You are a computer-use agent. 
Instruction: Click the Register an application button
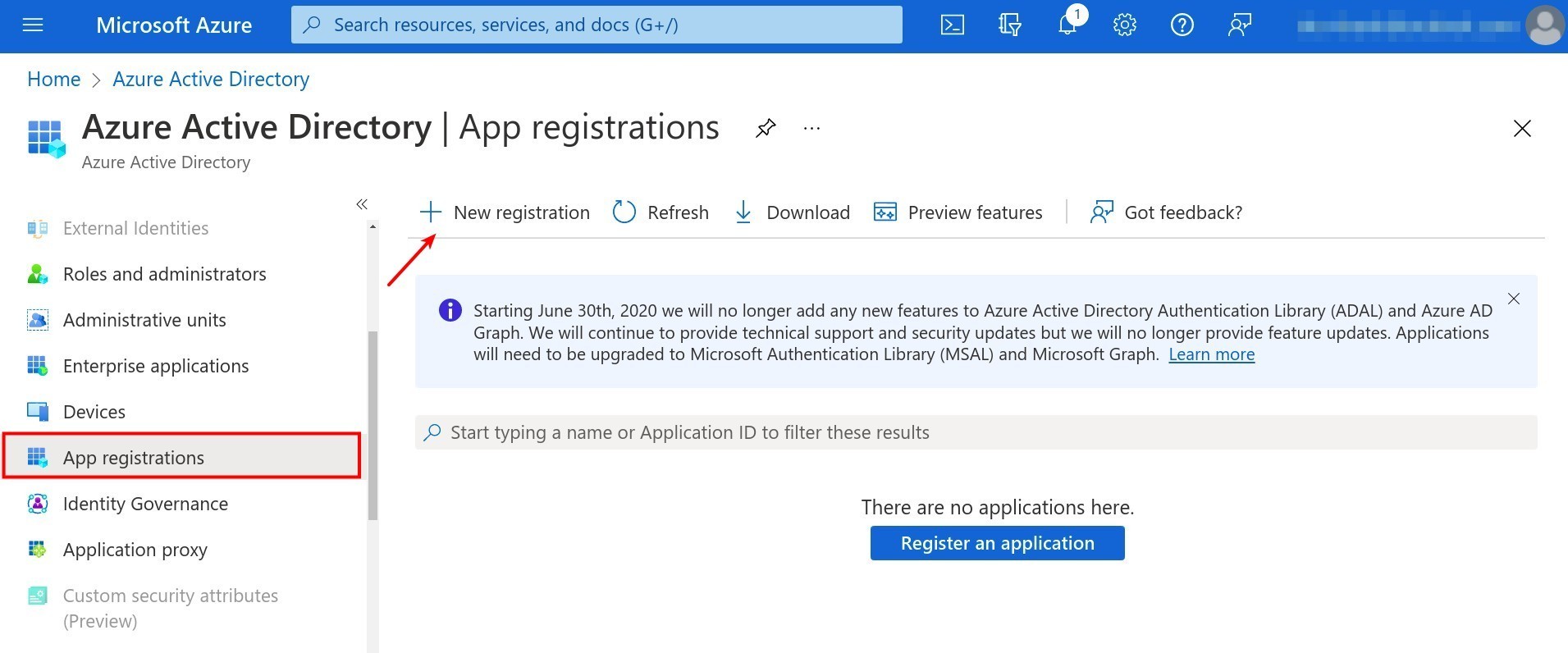(997, 543)
